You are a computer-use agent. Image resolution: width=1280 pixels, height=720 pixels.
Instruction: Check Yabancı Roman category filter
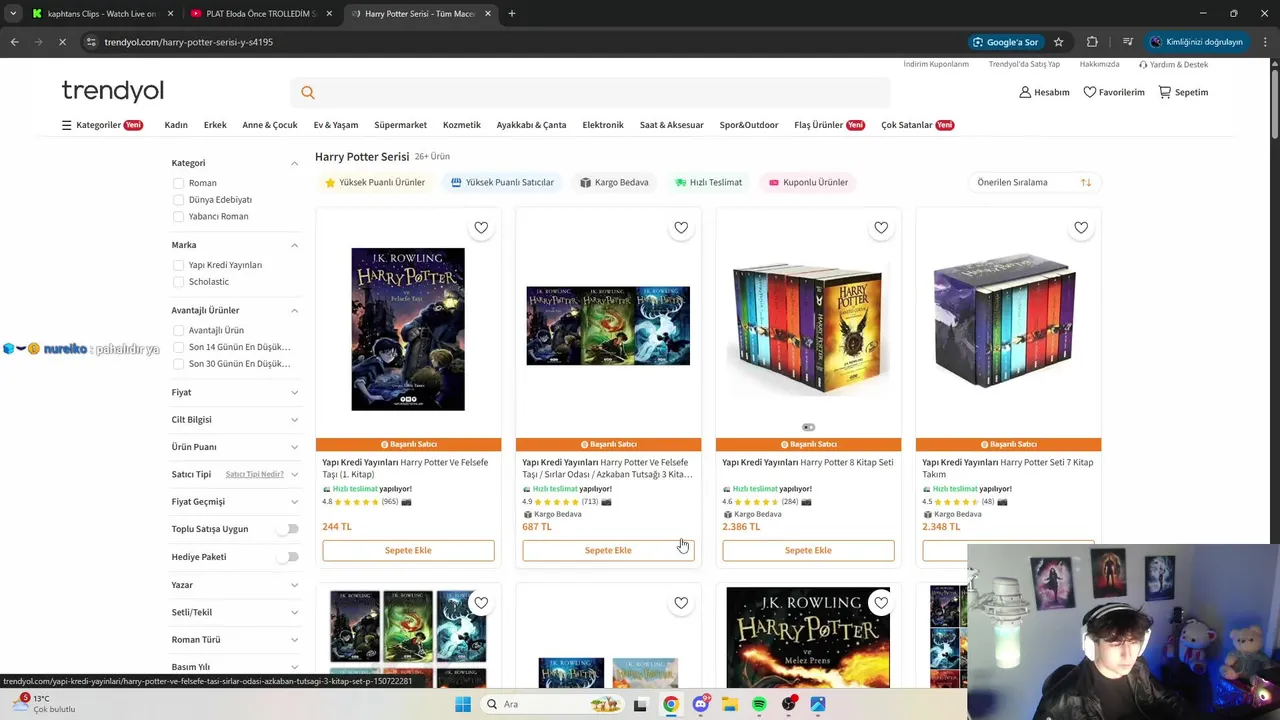tap(178, 216)
